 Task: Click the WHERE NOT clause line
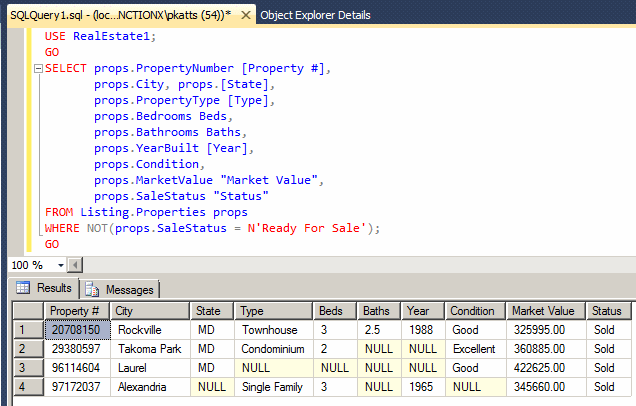[212, 228]
